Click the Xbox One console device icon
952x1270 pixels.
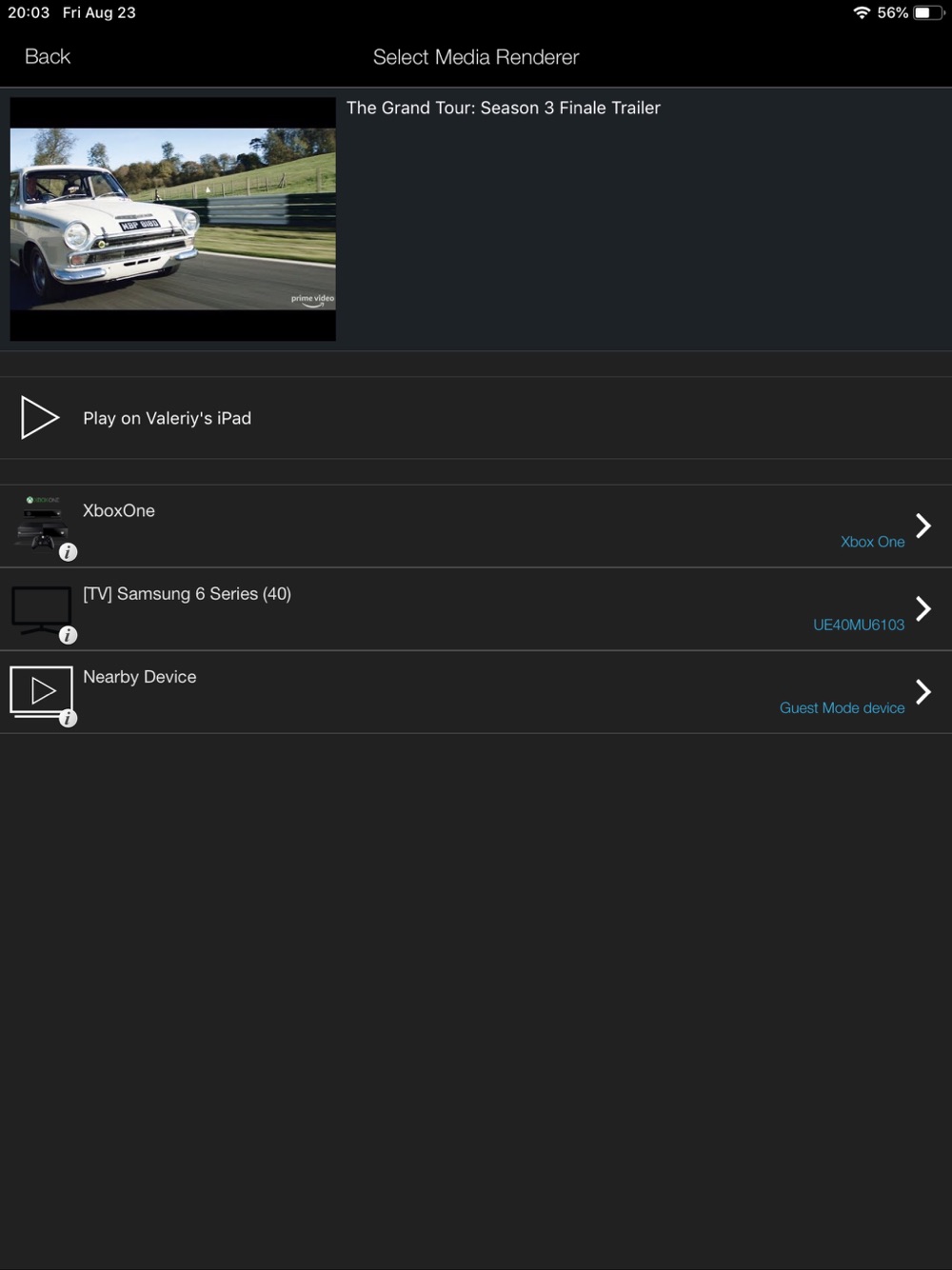[41, 523]
